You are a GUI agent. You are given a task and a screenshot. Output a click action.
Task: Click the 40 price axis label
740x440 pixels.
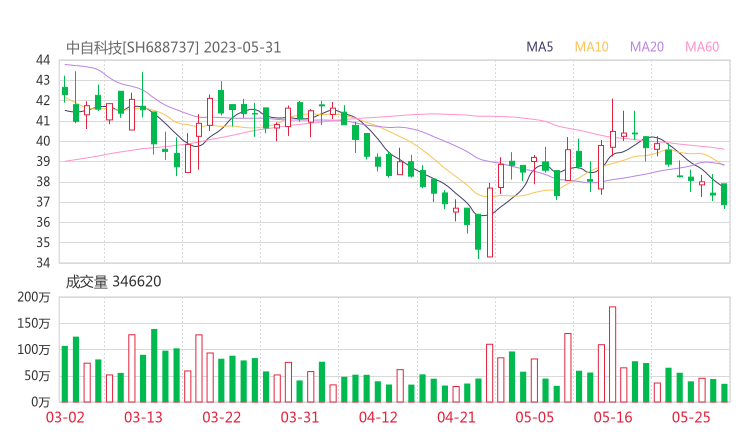click(x=43, y=141)
